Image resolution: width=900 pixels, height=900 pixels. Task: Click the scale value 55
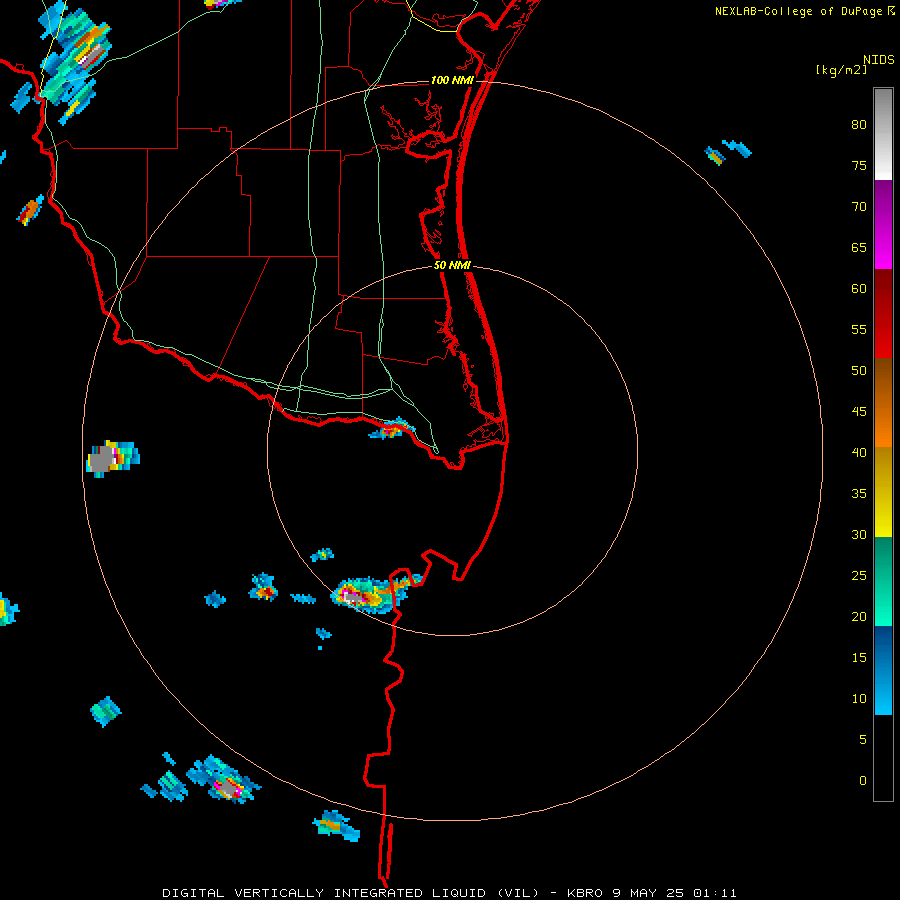pos(859,329)
